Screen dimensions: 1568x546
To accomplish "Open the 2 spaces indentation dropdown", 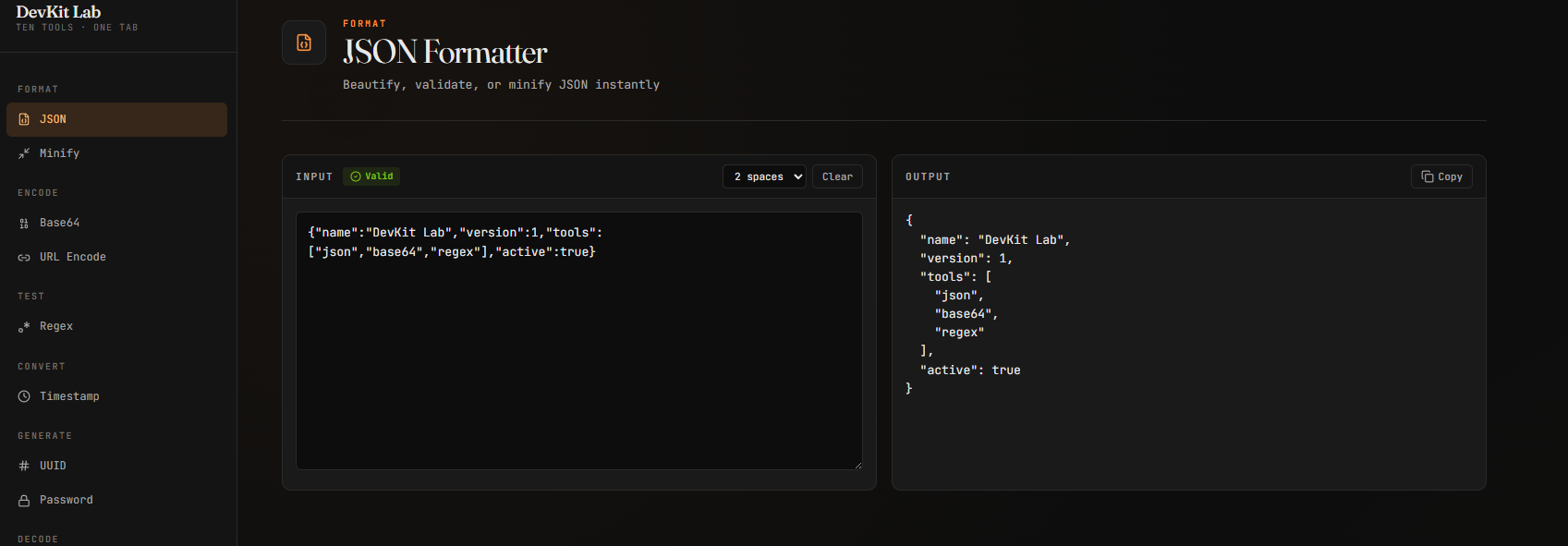I will [764, 176].
